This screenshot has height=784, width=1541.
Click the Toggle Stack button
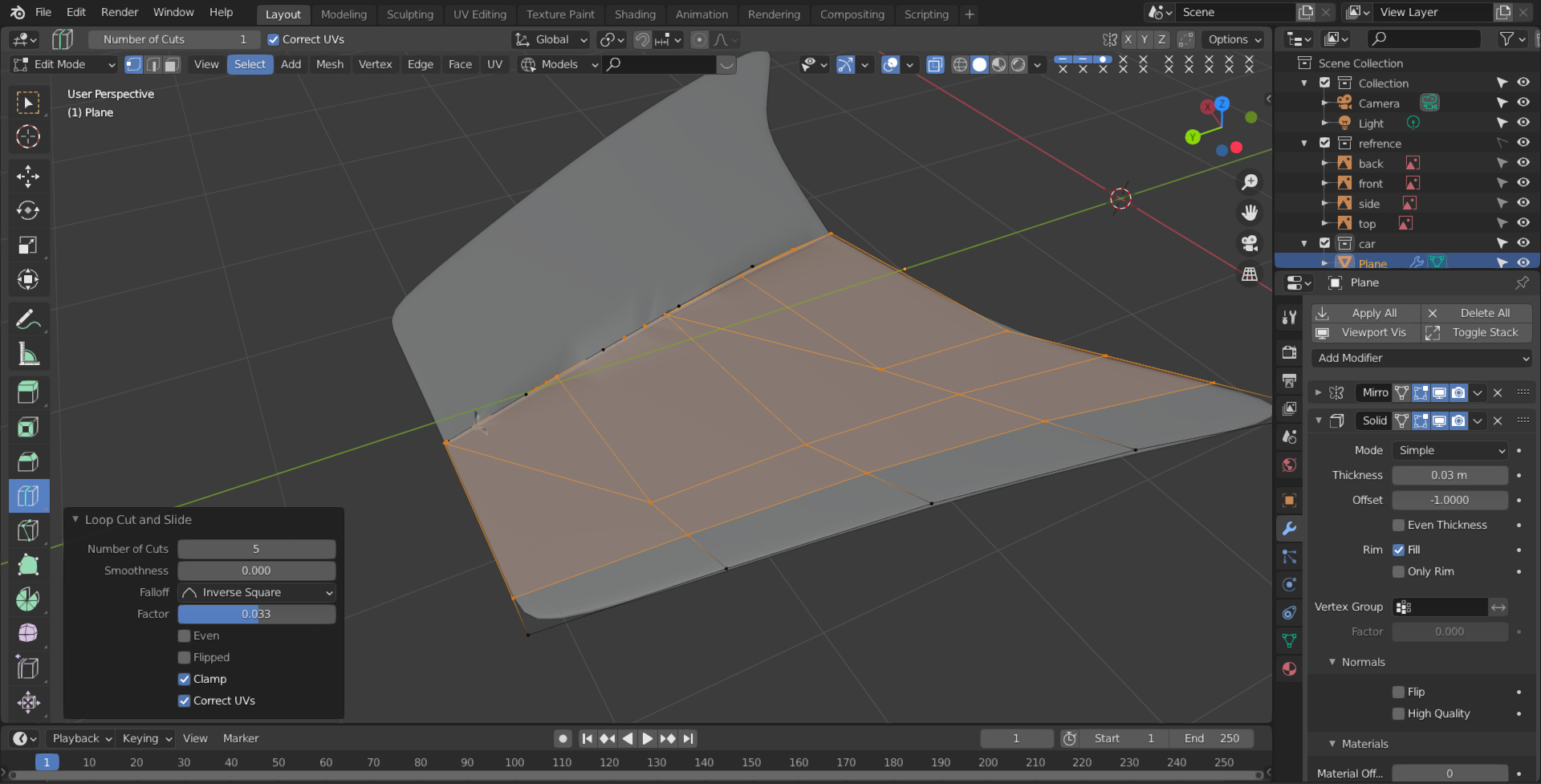(1477, 332)
